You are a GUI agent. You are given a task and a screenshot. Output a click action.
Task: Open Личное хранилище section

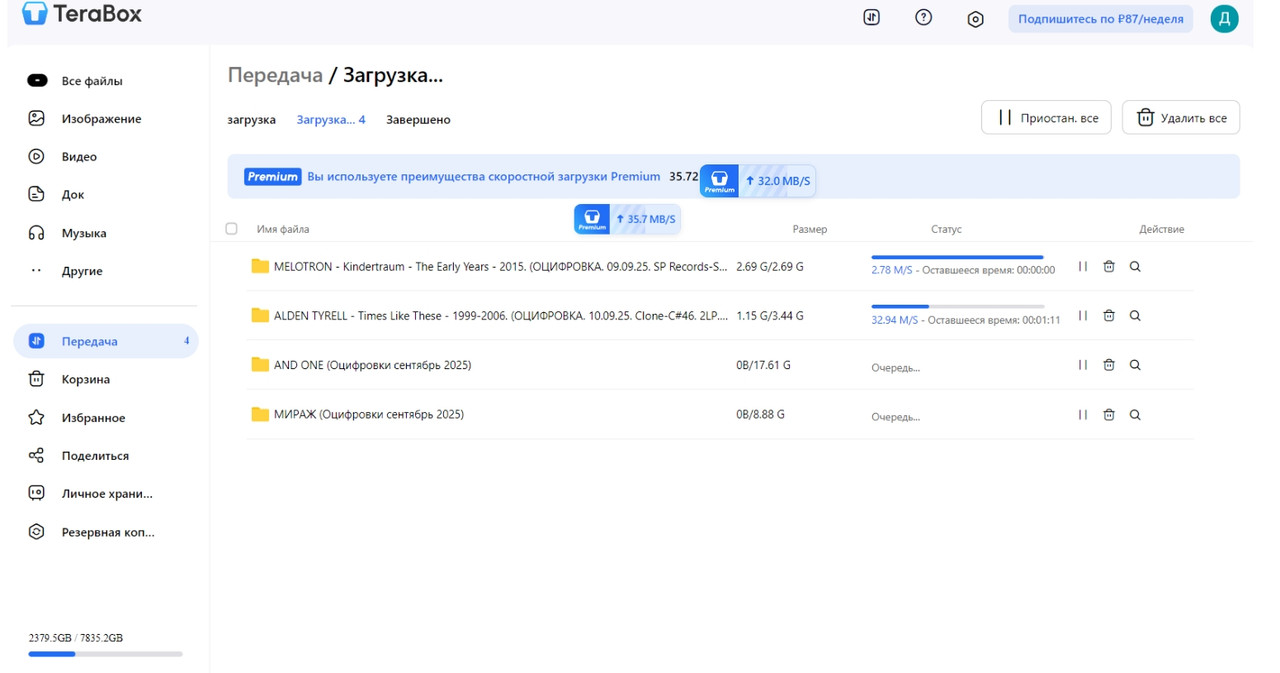coord(105,494)
